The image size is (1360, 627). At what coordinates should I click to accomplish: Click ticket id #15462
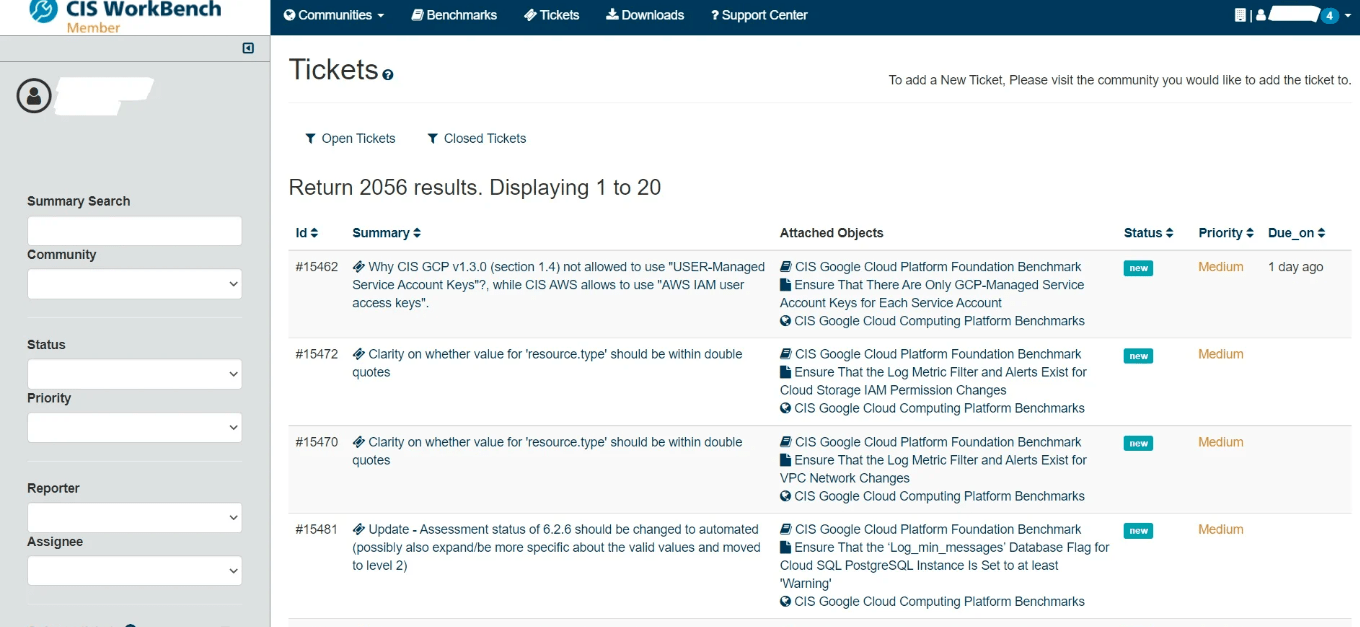click(317, 267)
